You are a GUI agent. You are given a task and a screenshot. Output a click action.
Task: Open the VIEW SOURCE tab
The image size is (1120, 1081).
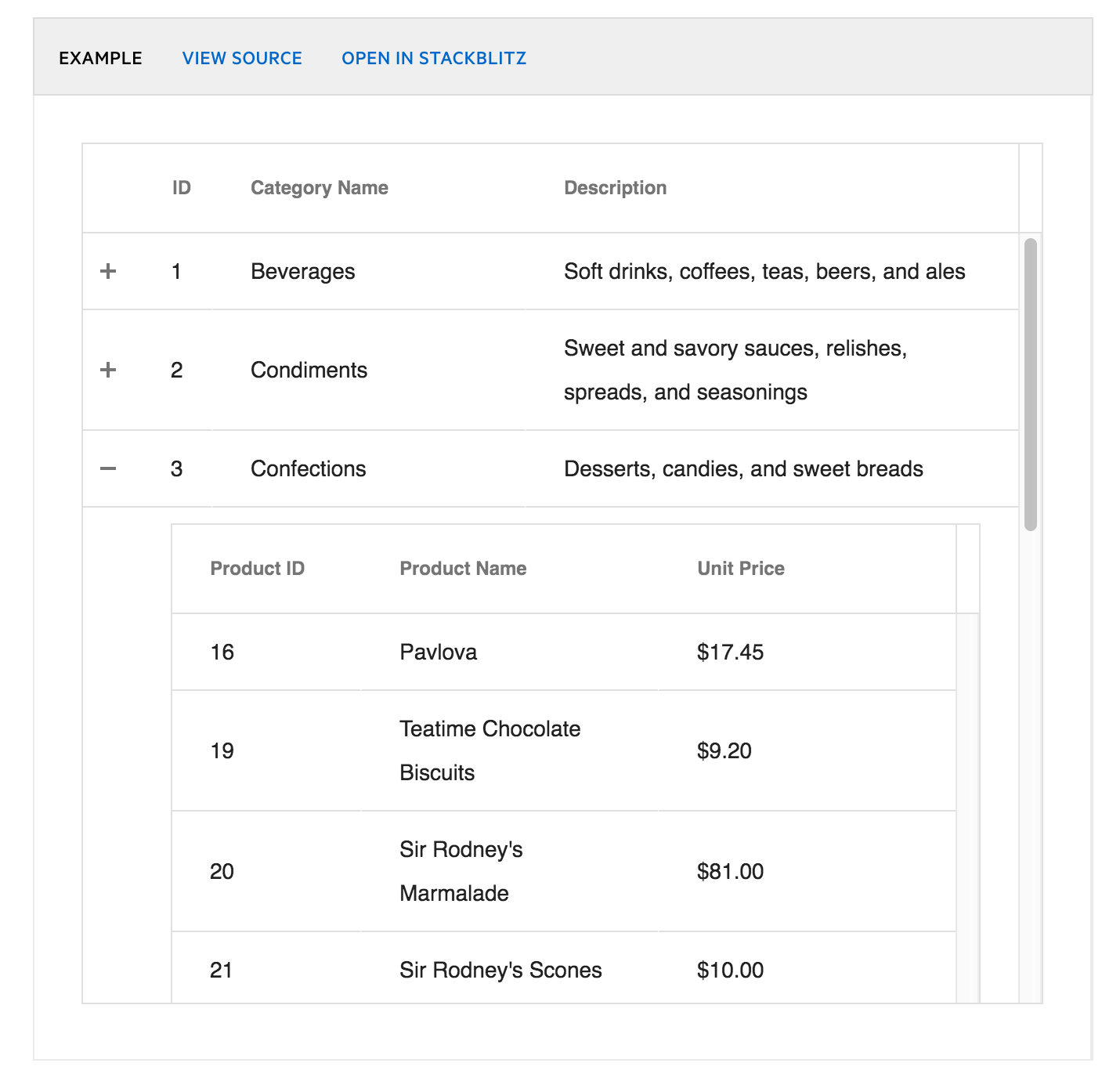(242, 58)
